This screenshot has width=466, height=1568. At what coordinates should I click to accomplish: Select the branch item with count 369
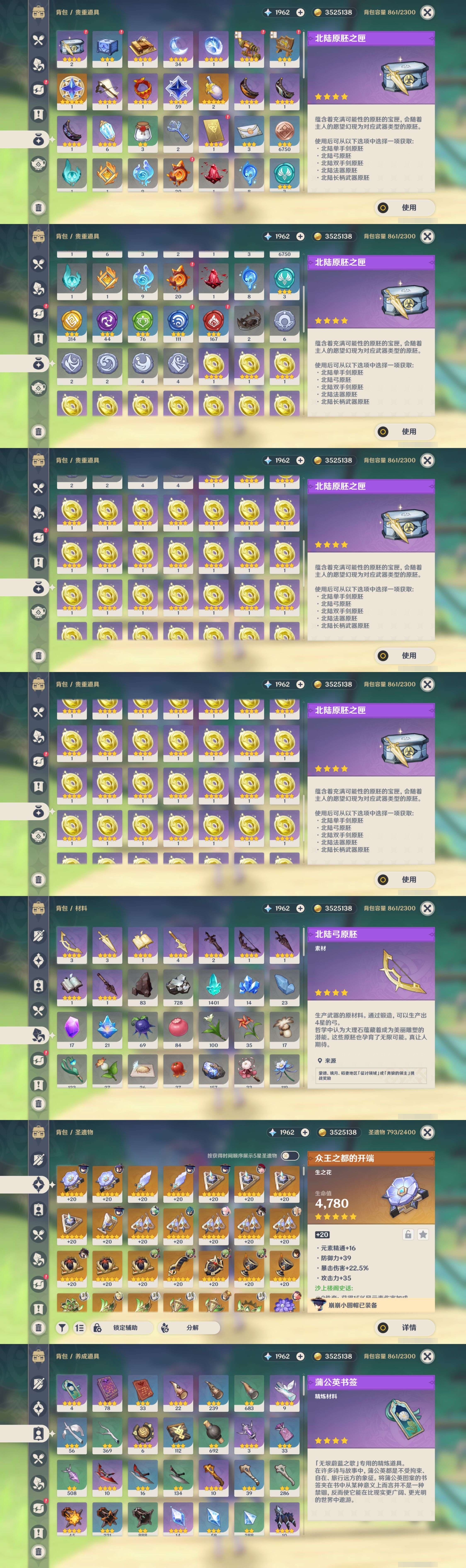click(107, 1435)
